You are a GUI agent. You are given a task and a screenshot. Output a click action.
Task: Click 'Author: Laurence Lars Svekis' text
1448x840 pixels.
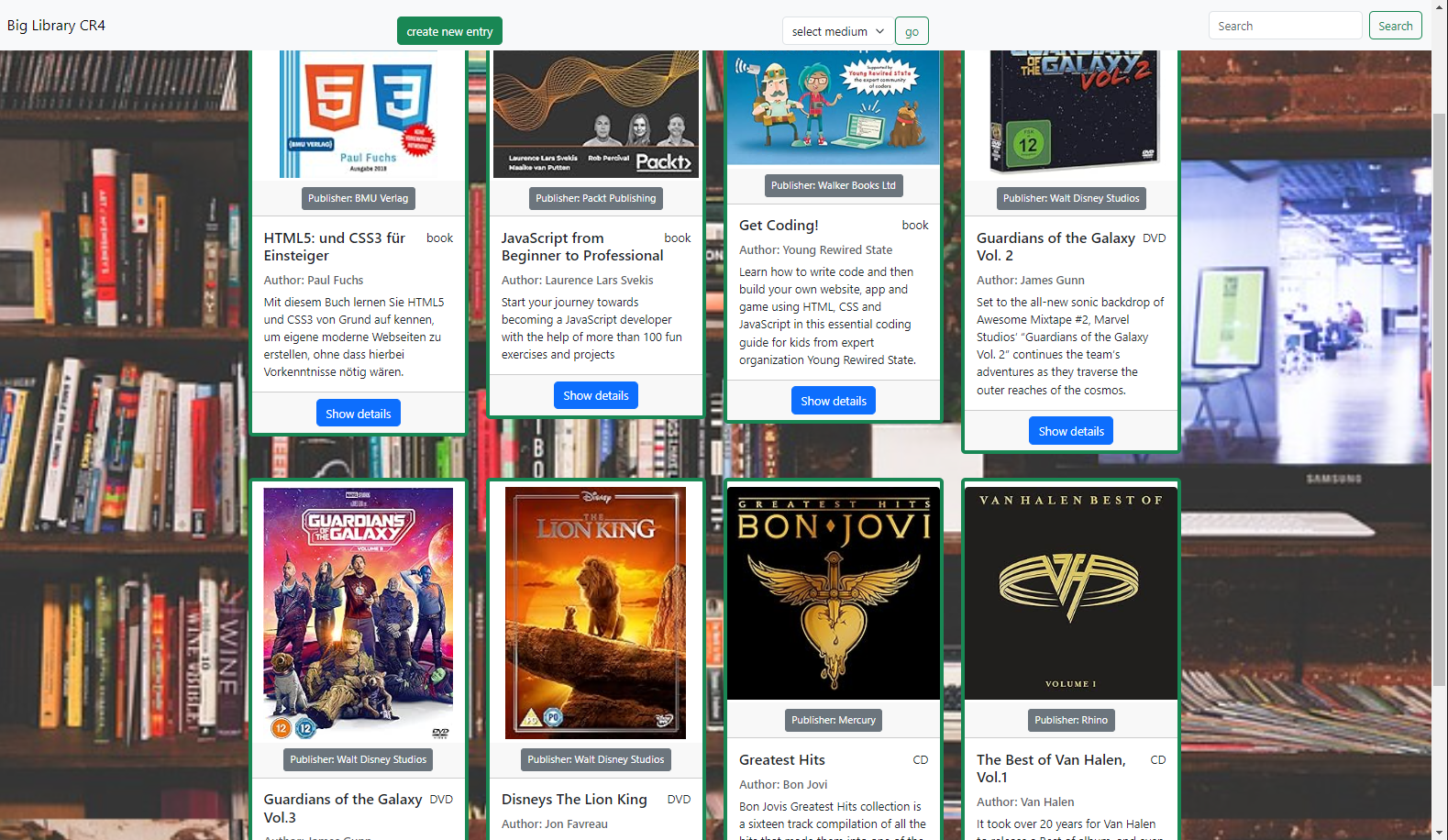578,281
